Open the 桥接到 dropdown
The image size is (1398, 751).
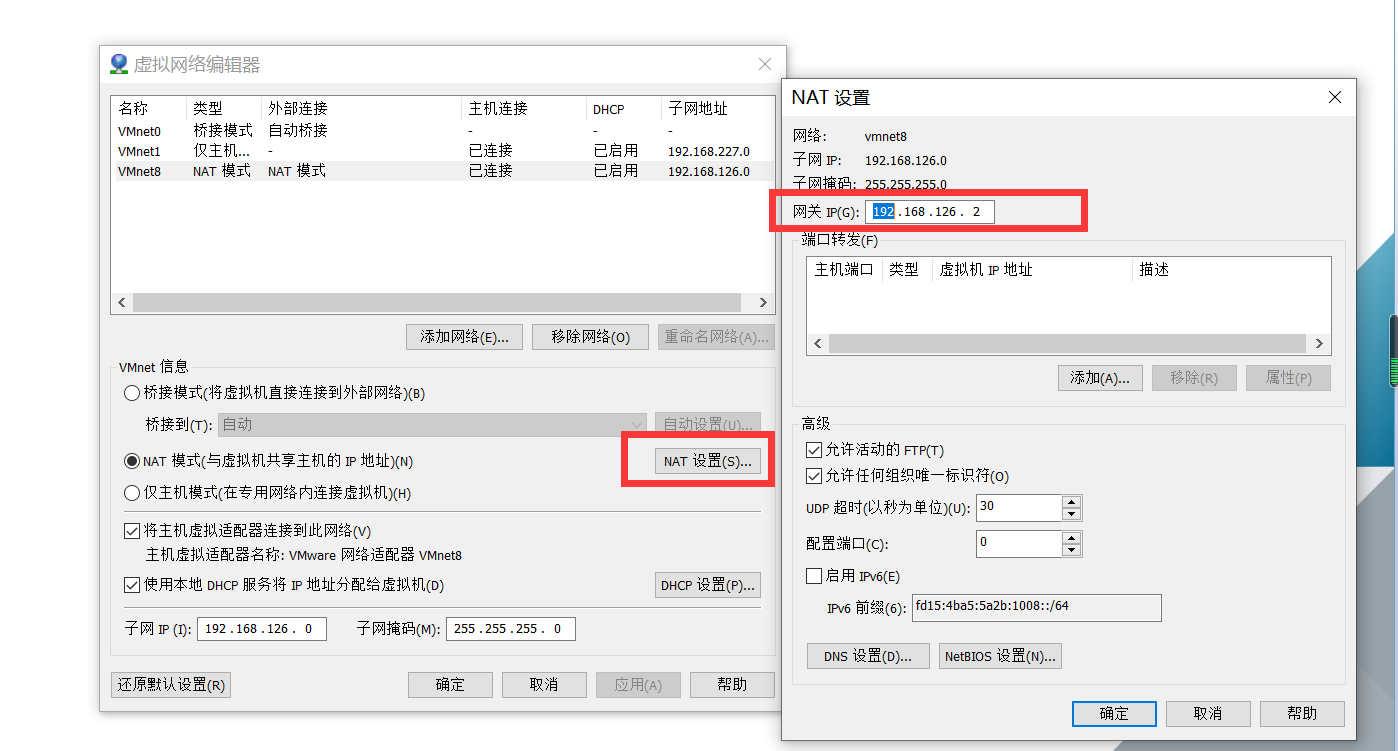[x=432, y=424]
